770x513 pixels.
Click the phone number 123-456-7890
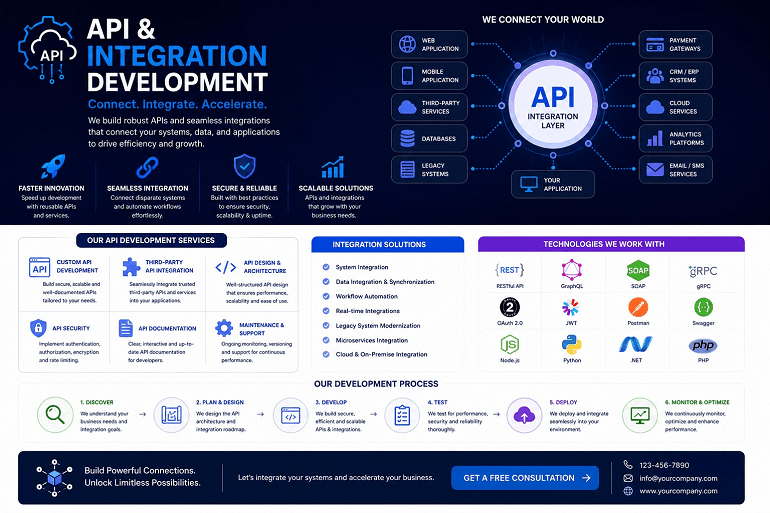664,465
